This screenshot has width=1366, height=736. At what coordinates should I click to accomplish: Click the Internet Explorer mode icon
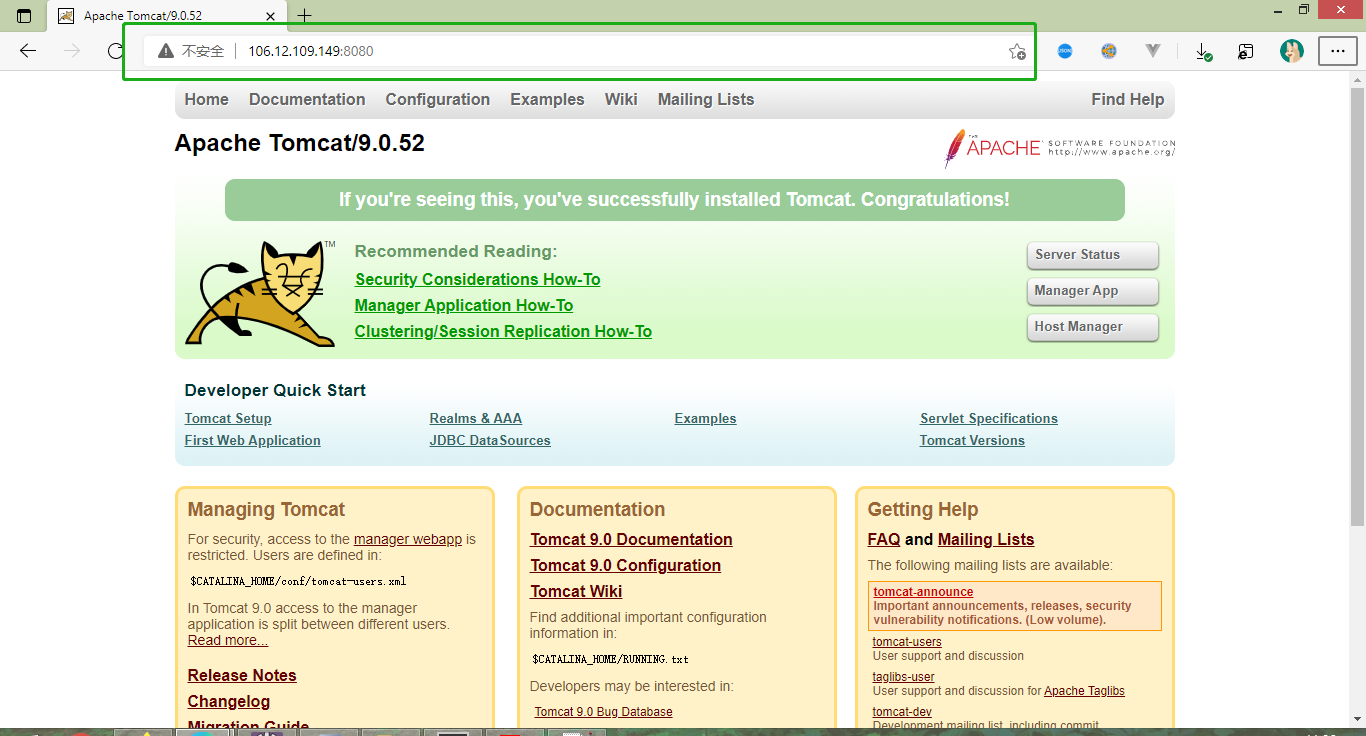click(x=1246, y=51)
